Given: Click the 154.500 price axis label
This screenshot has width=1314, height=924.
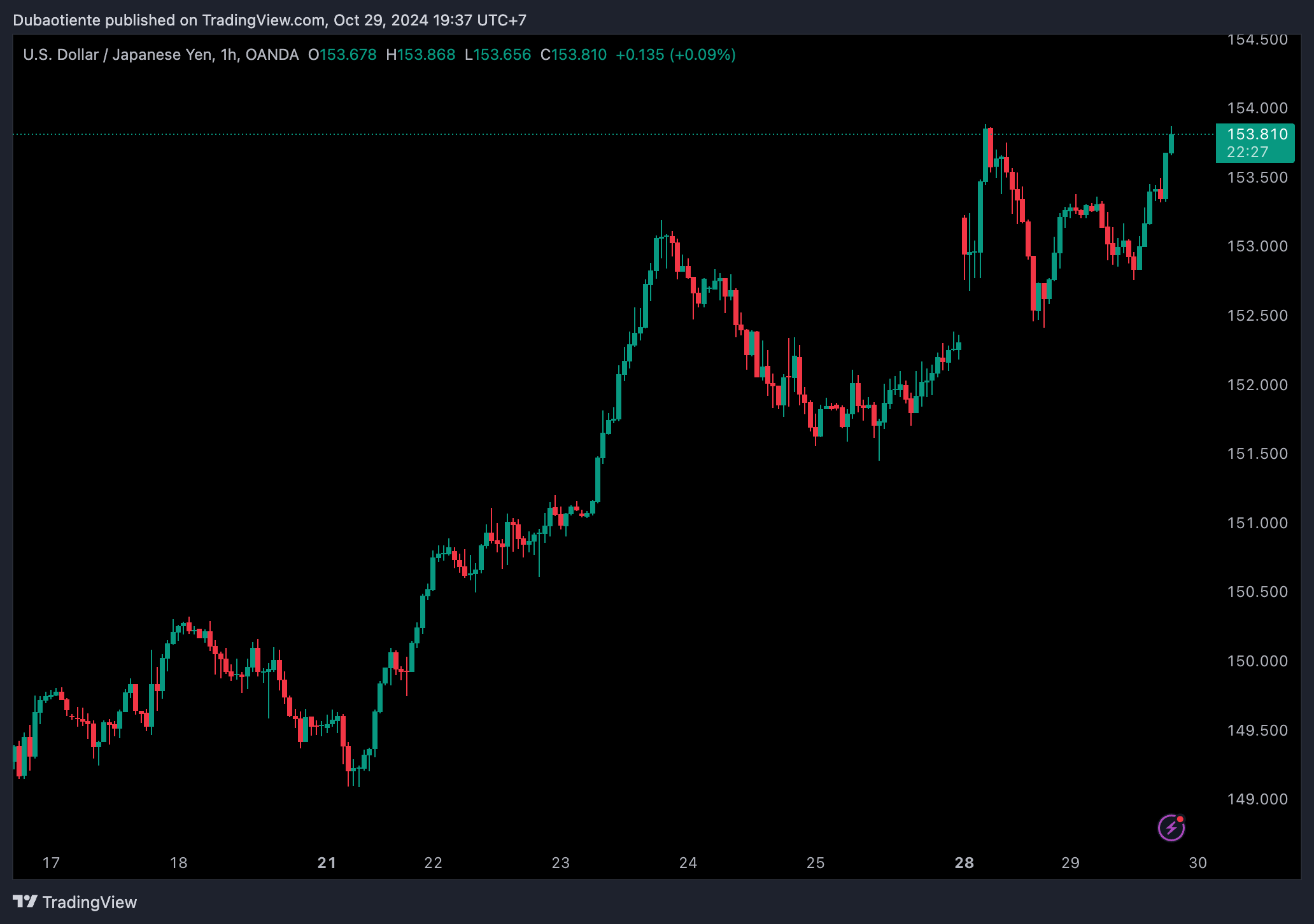Looking at the screenshot, I should click(1257, 40).
